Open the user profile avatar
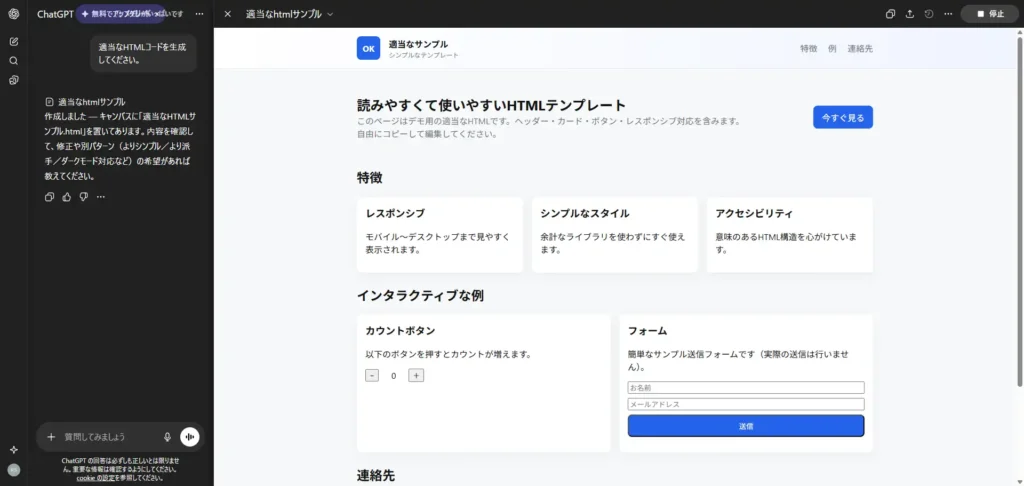 pyautogui.click(x=14, y=470)
